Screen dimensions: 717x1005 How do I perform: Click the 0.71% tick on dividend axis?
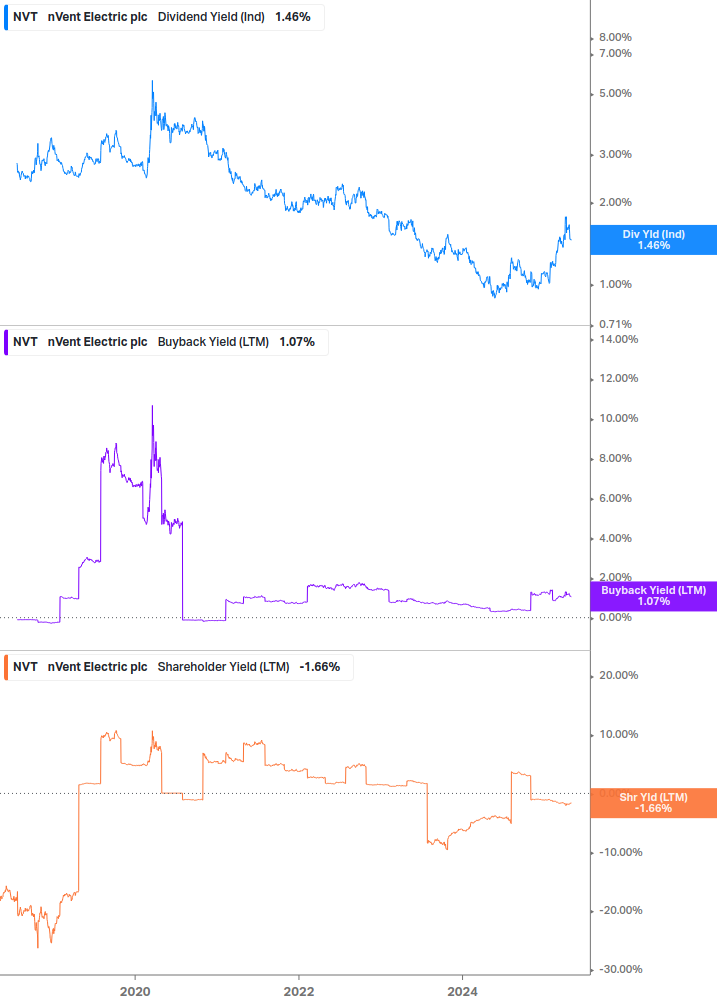[615, 324]
